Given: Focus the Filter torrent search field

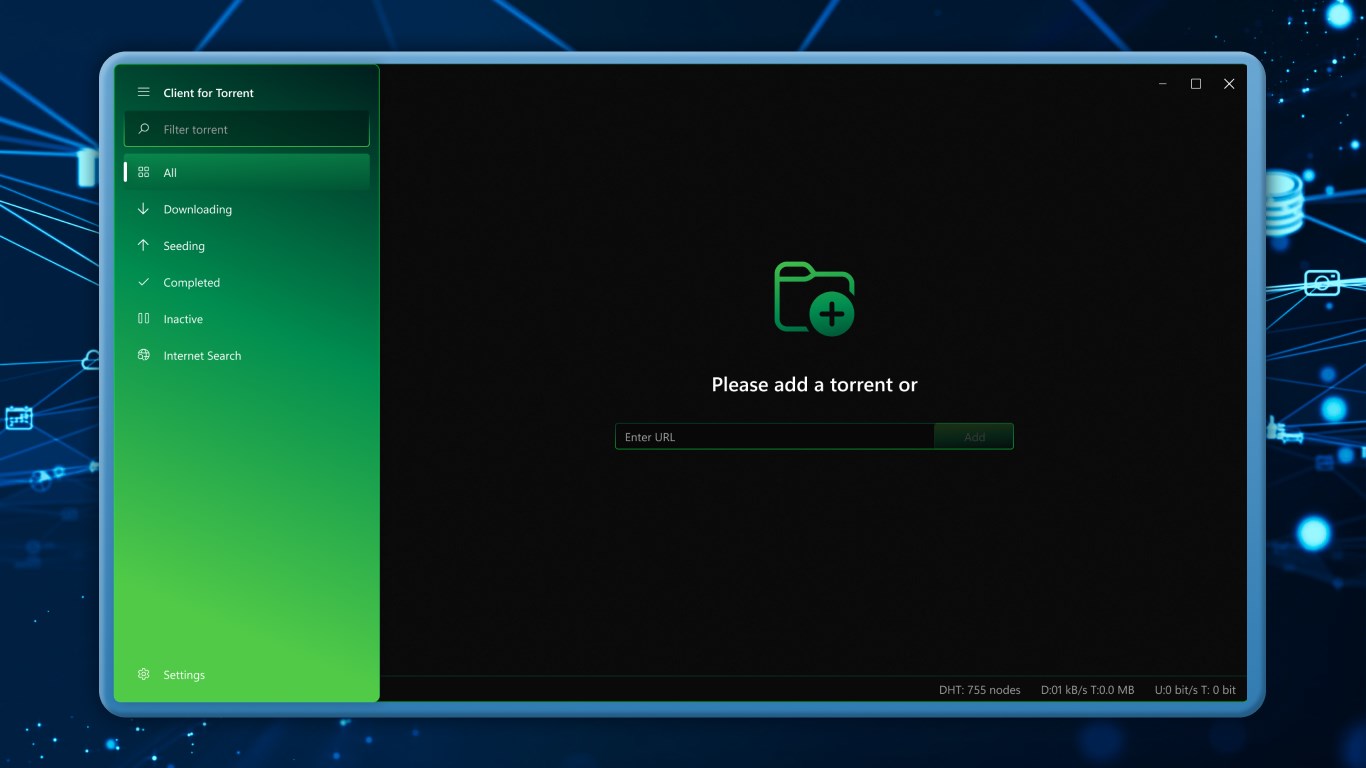Looking at the screenshot, I should tap(247, 129).
